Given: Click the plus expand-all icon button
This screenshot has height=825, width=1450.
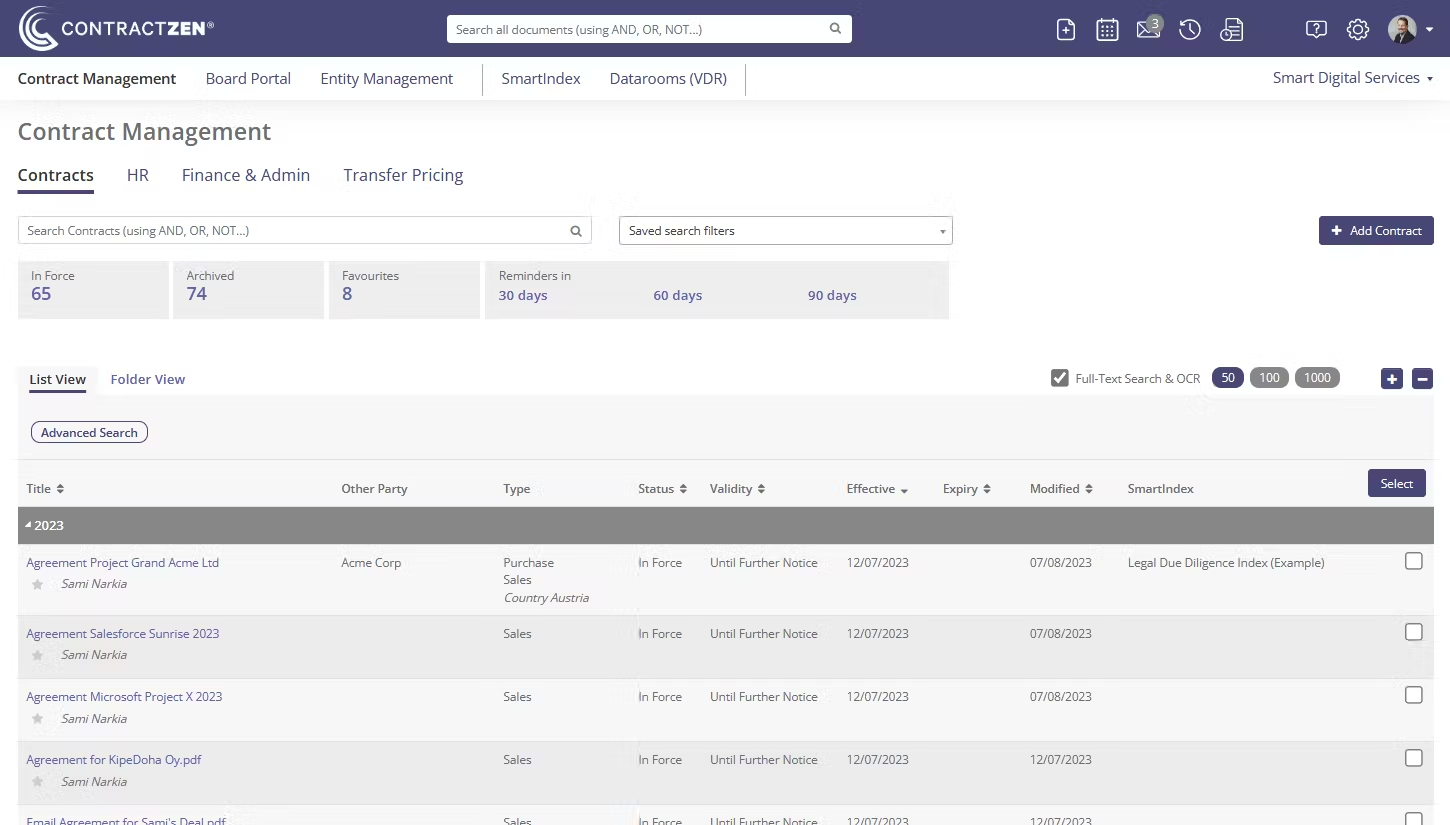Looking at the screenshot, I should [x=1392, y=379].
